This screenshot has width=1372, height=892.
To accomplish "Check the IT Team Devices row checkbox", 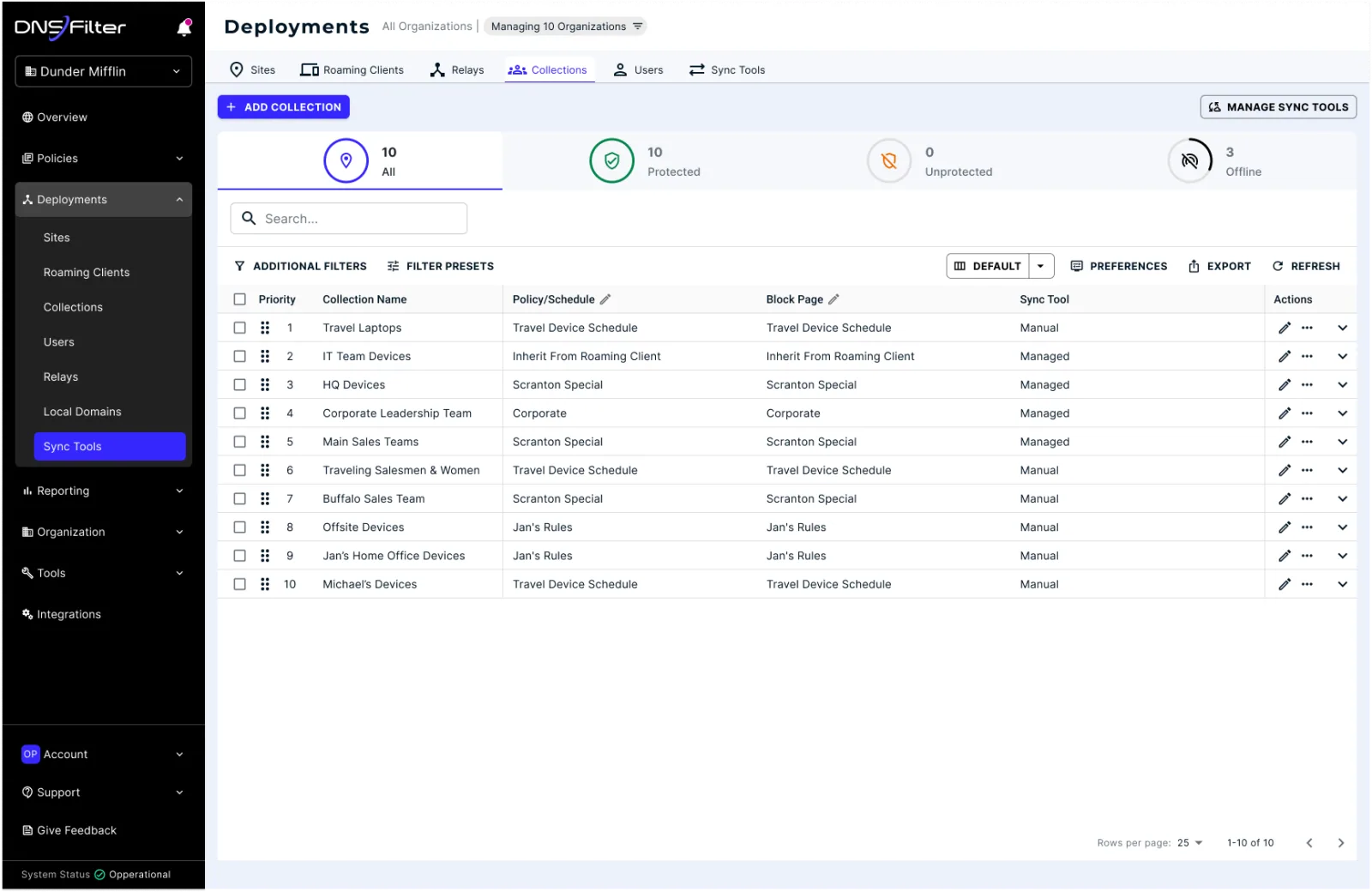I will (240, 356).
